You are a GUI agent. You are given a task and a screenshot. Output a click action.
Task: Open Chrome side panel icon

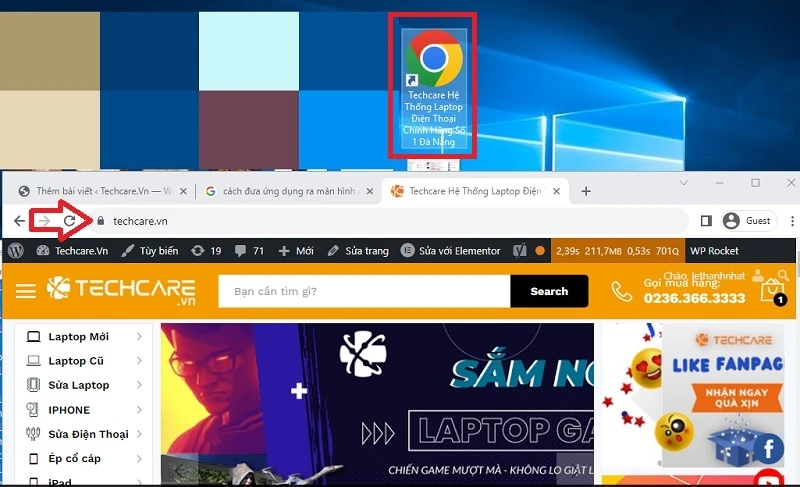pyautogui.click(x=706, y=221)
